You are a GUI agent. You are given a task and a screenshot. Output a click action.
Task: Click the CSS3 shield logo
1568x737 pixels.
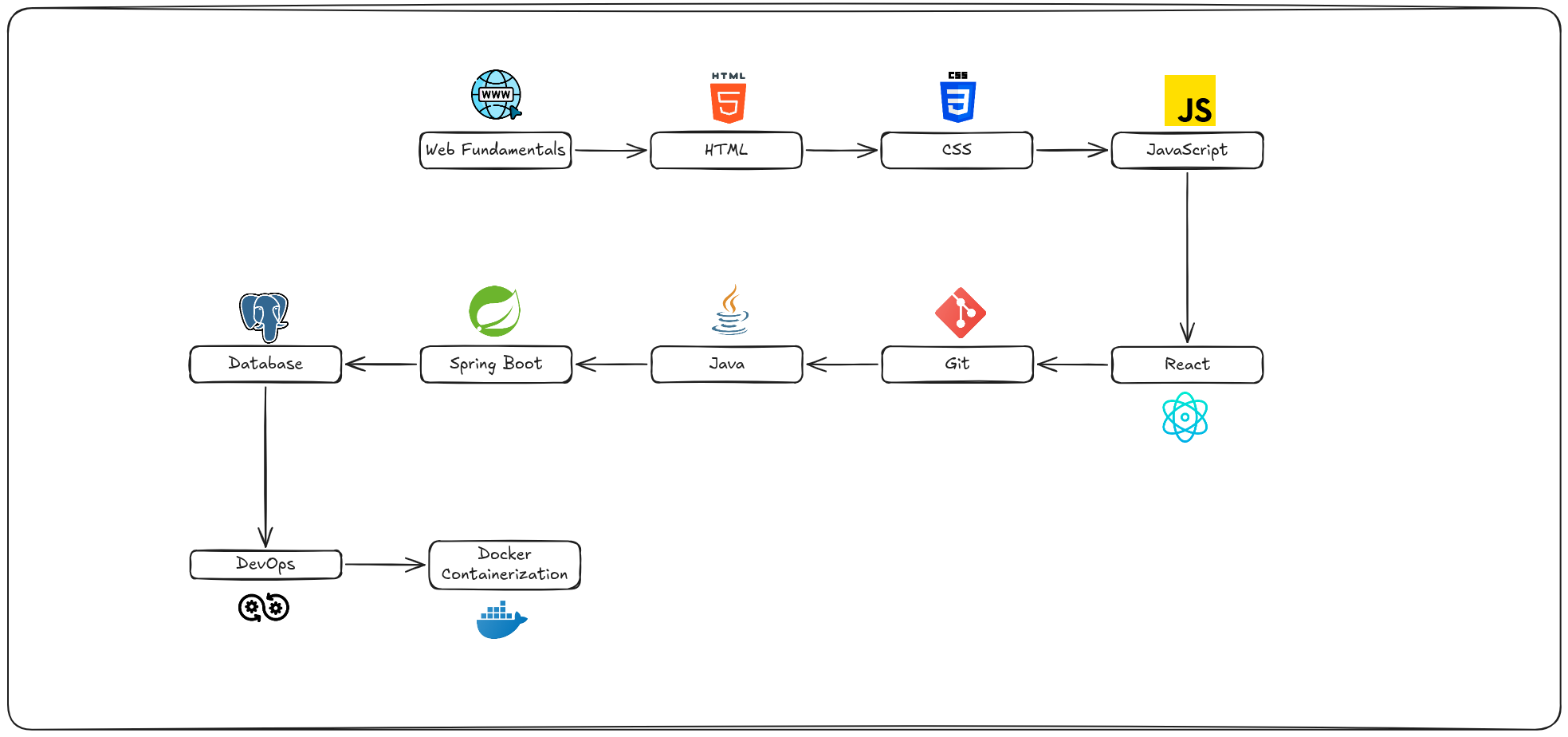tap(958, 97)
